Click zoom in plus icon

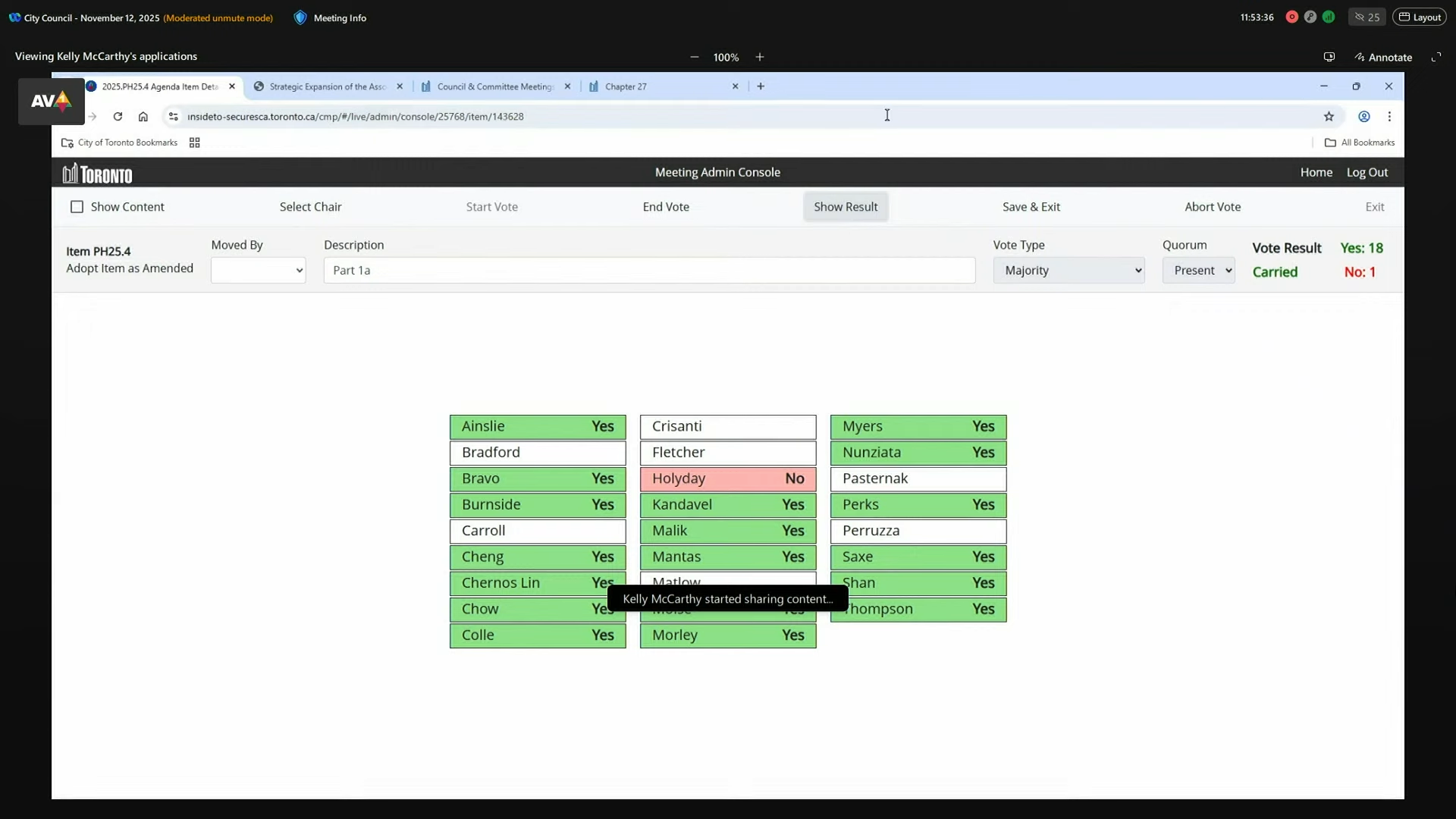click(759, 58)
